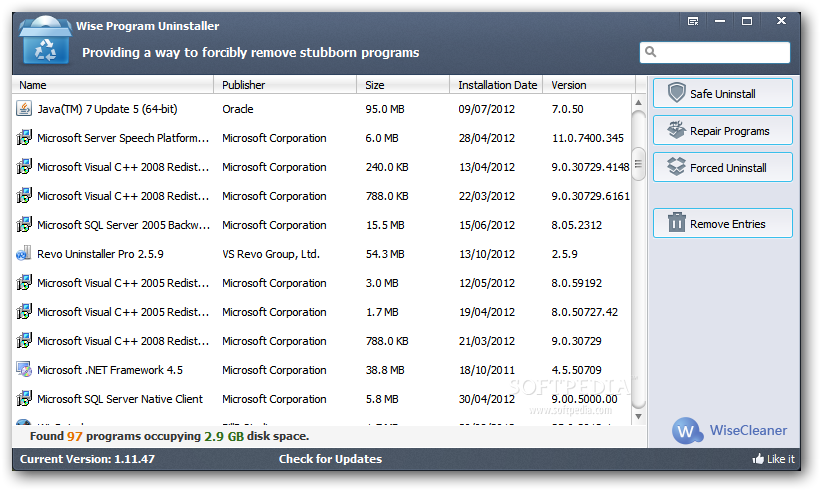Click the thumbs-up Like it icon
Viewport: 821px width, 491px height.
point(757,459)
